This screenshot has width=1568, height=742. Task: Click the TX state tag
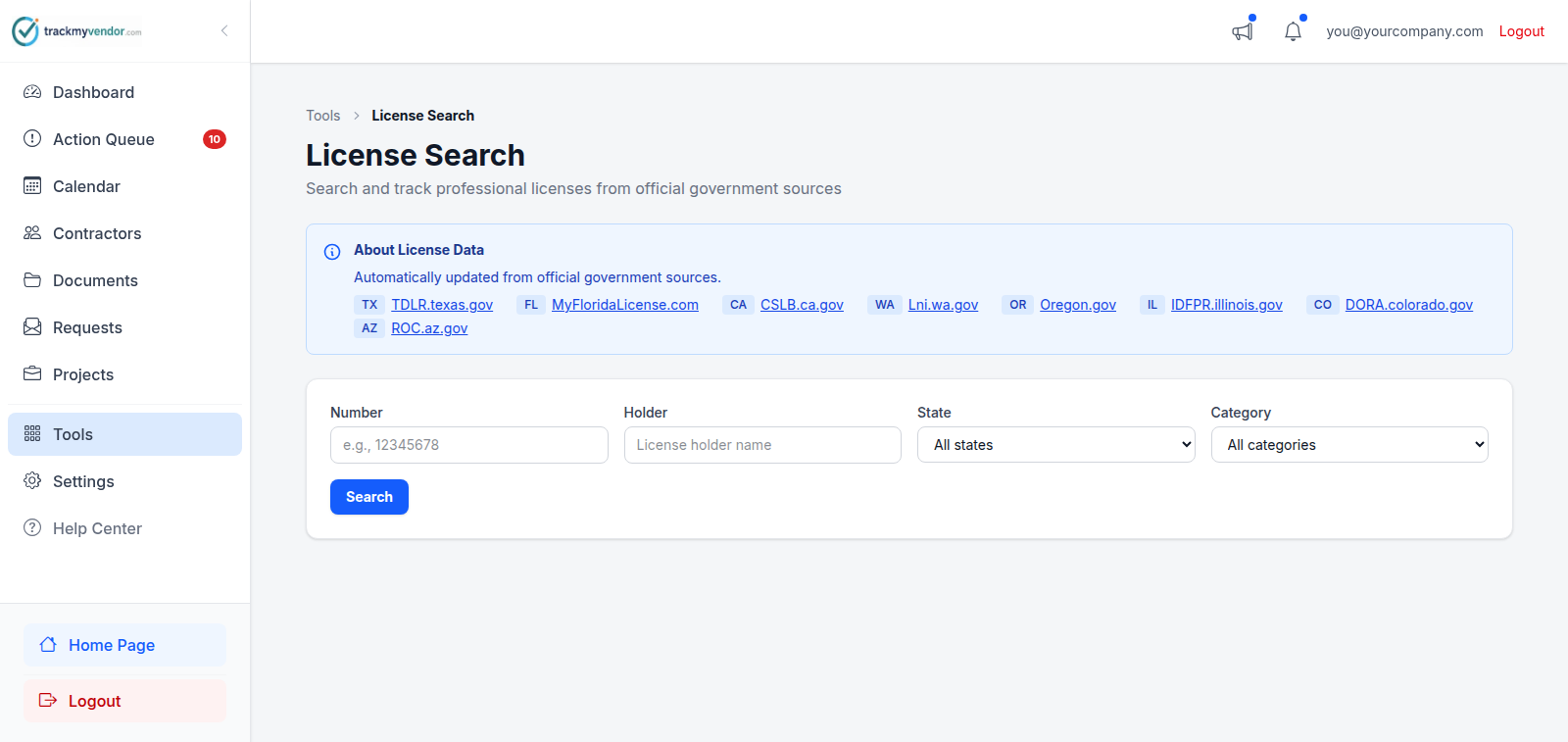[x=369, y=305]
